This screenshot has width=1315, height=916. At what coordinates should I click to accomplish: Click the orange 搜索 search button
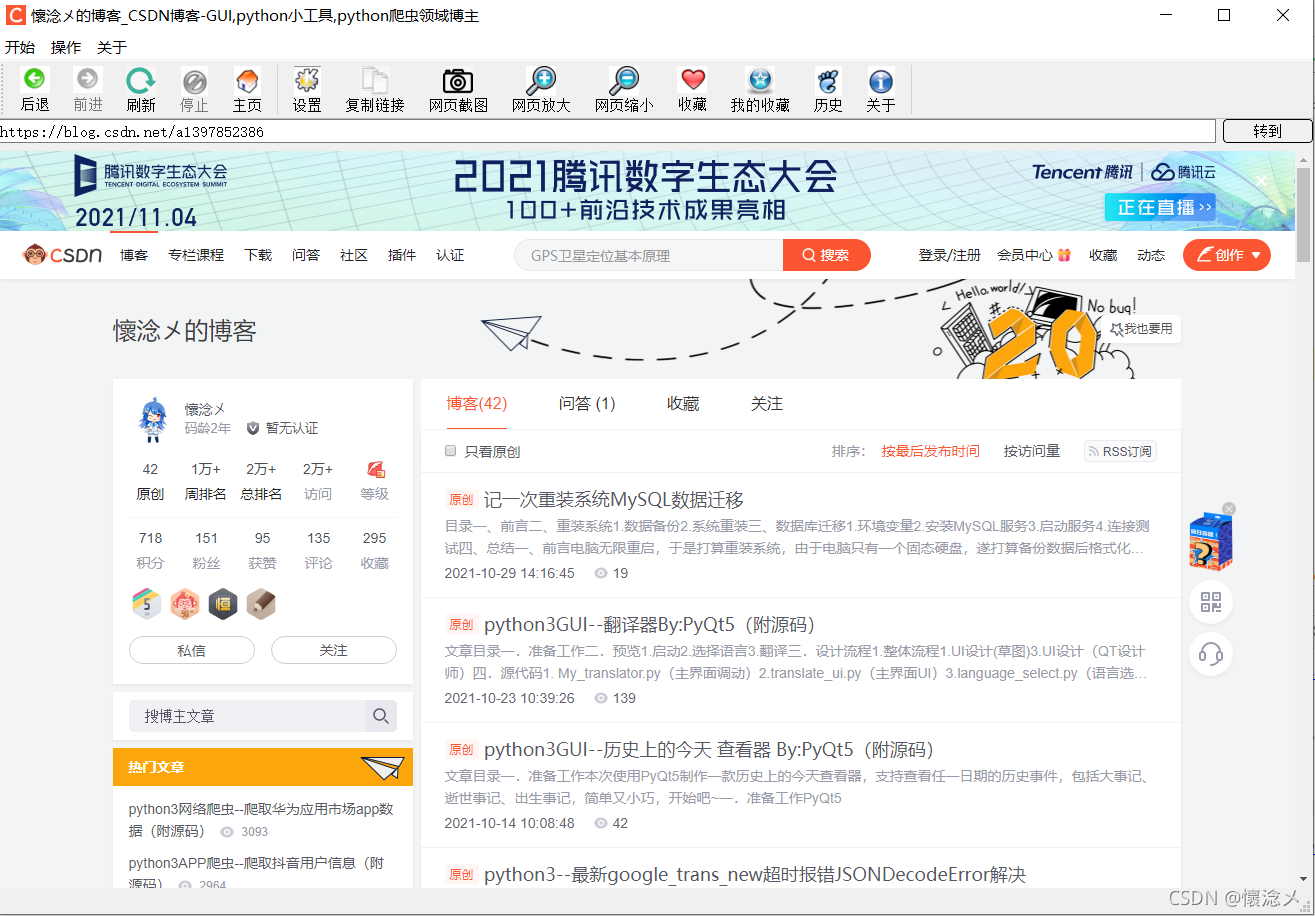tap(827, 255)
